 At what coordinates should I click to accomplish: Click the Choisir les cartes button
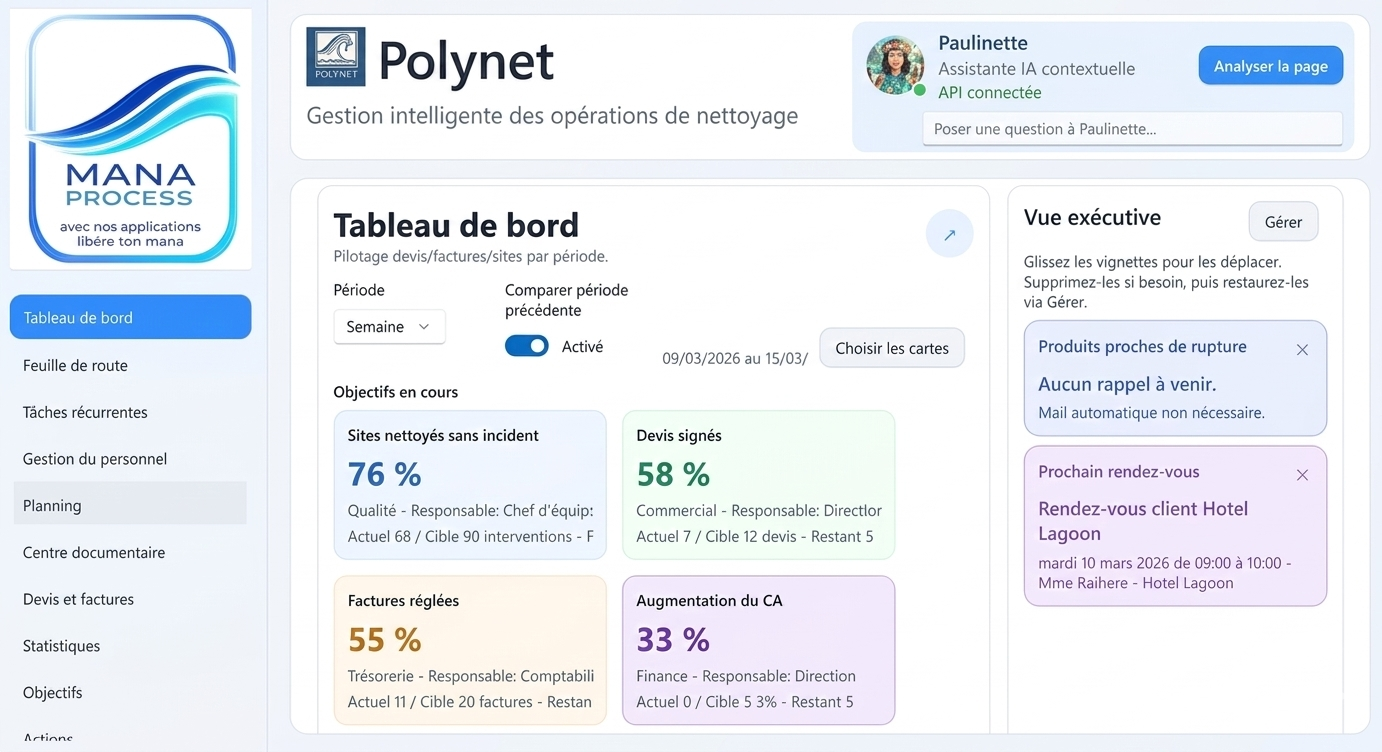coord(891,349)
